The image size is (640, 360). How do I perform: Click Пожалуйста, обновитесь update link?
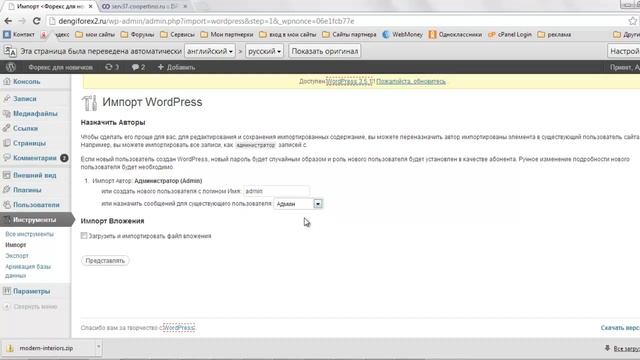click(411, 82)
